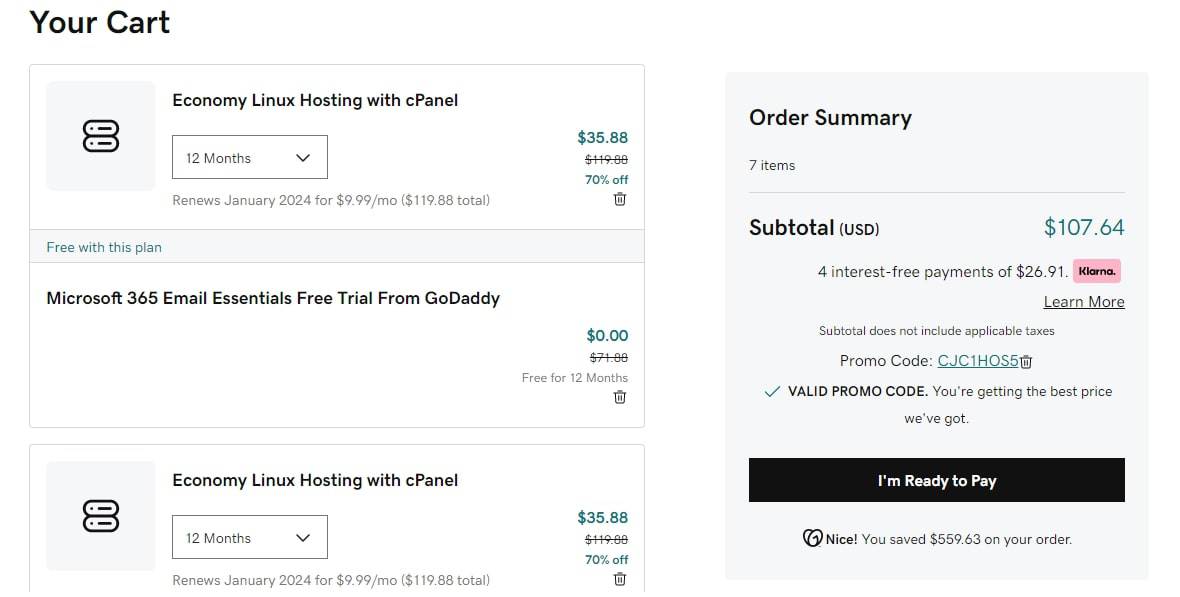Image resolution: width=1180 pixels, height=597 pixels.
Task: Click the pink Klarna badge
Action: point(1096,271)
